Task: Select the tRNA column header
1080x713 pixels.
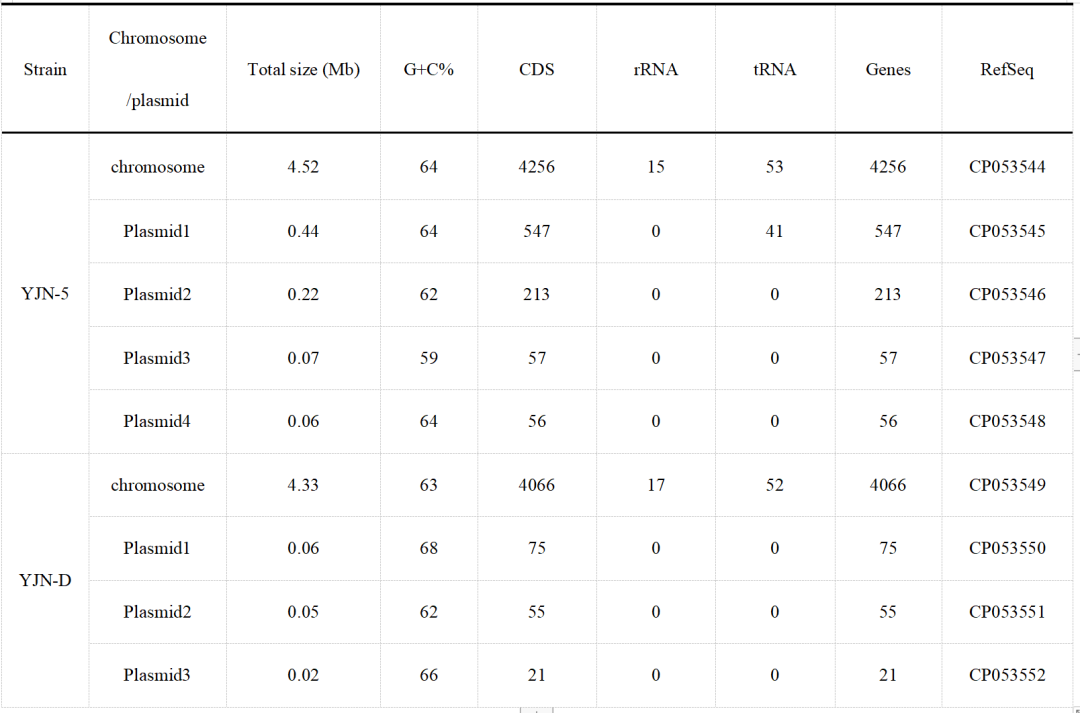Action: coord(775,70)
